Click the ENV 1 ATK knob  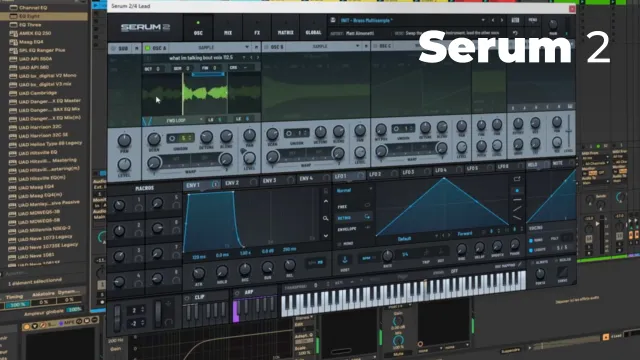(198, 273)
